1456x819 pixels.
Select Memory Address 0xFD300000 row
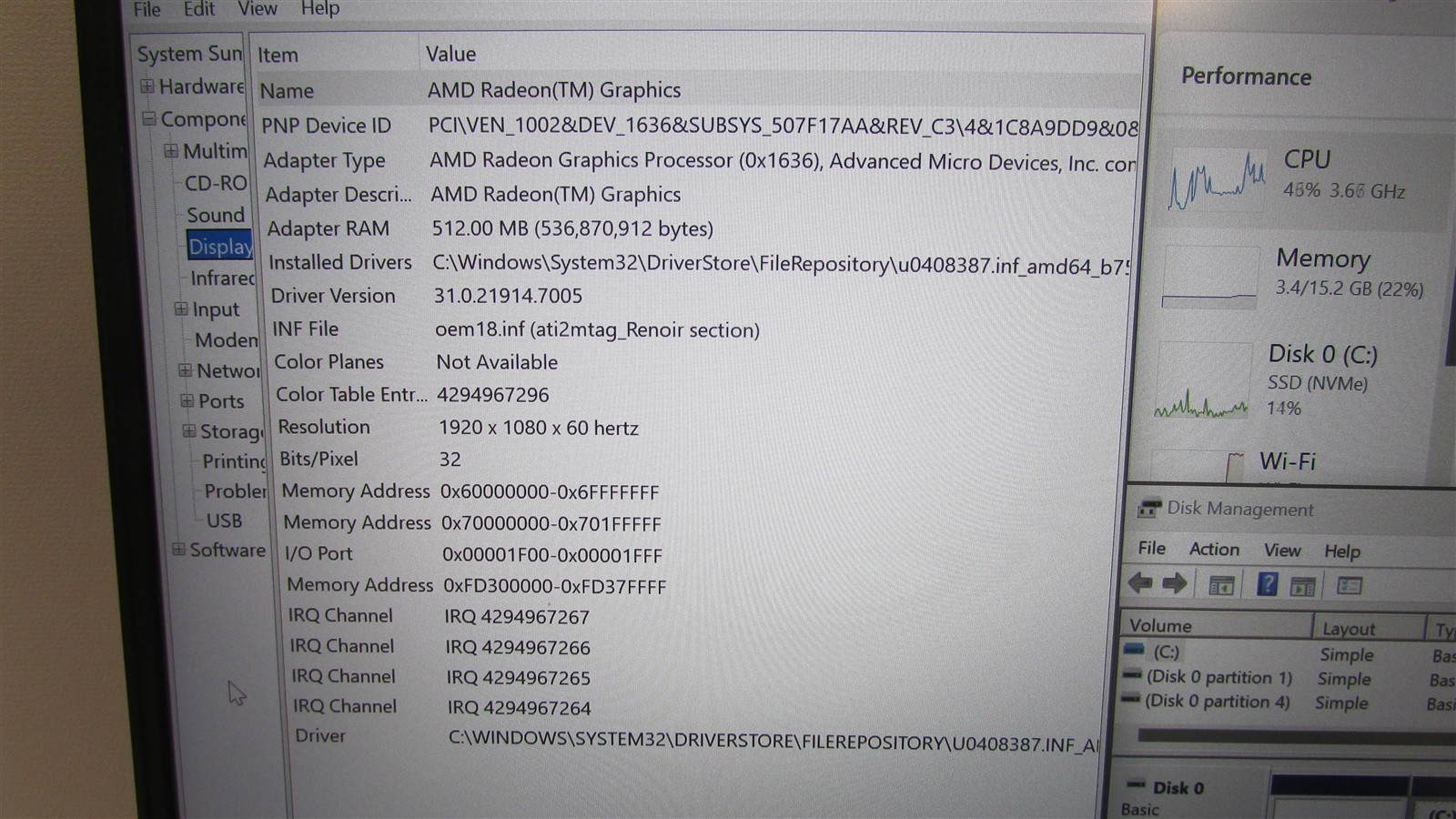point(699,586)
